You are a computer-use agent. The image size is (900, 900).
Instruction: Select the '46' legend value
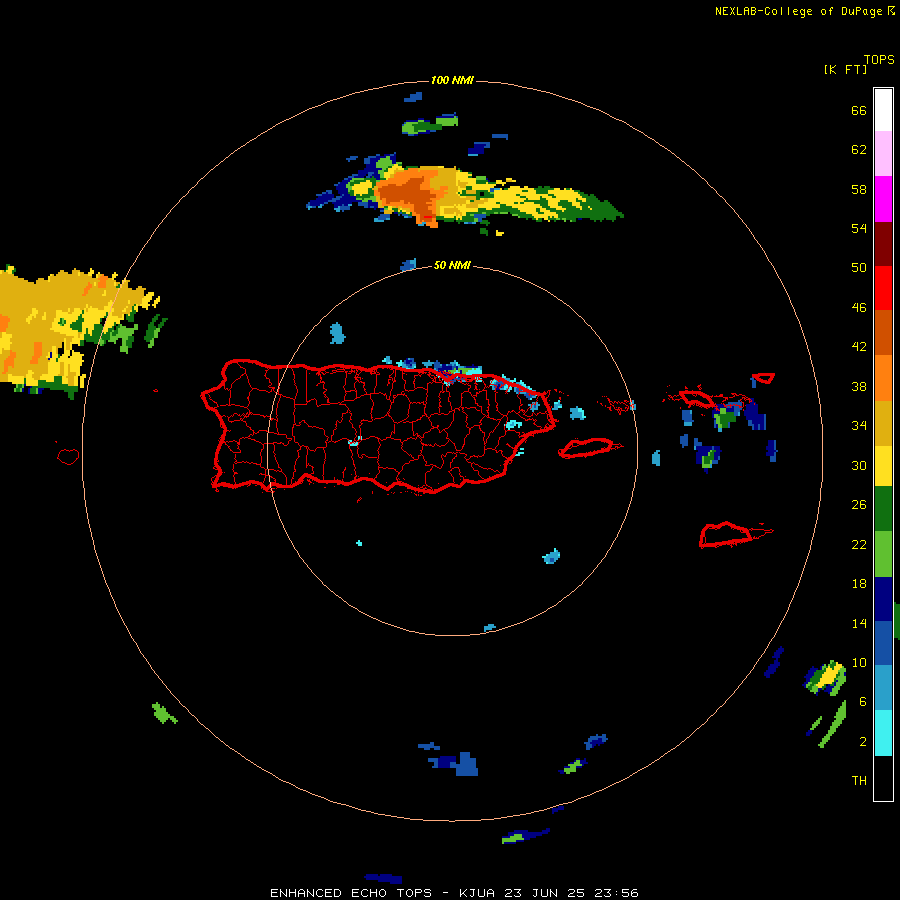coord(859,307)
